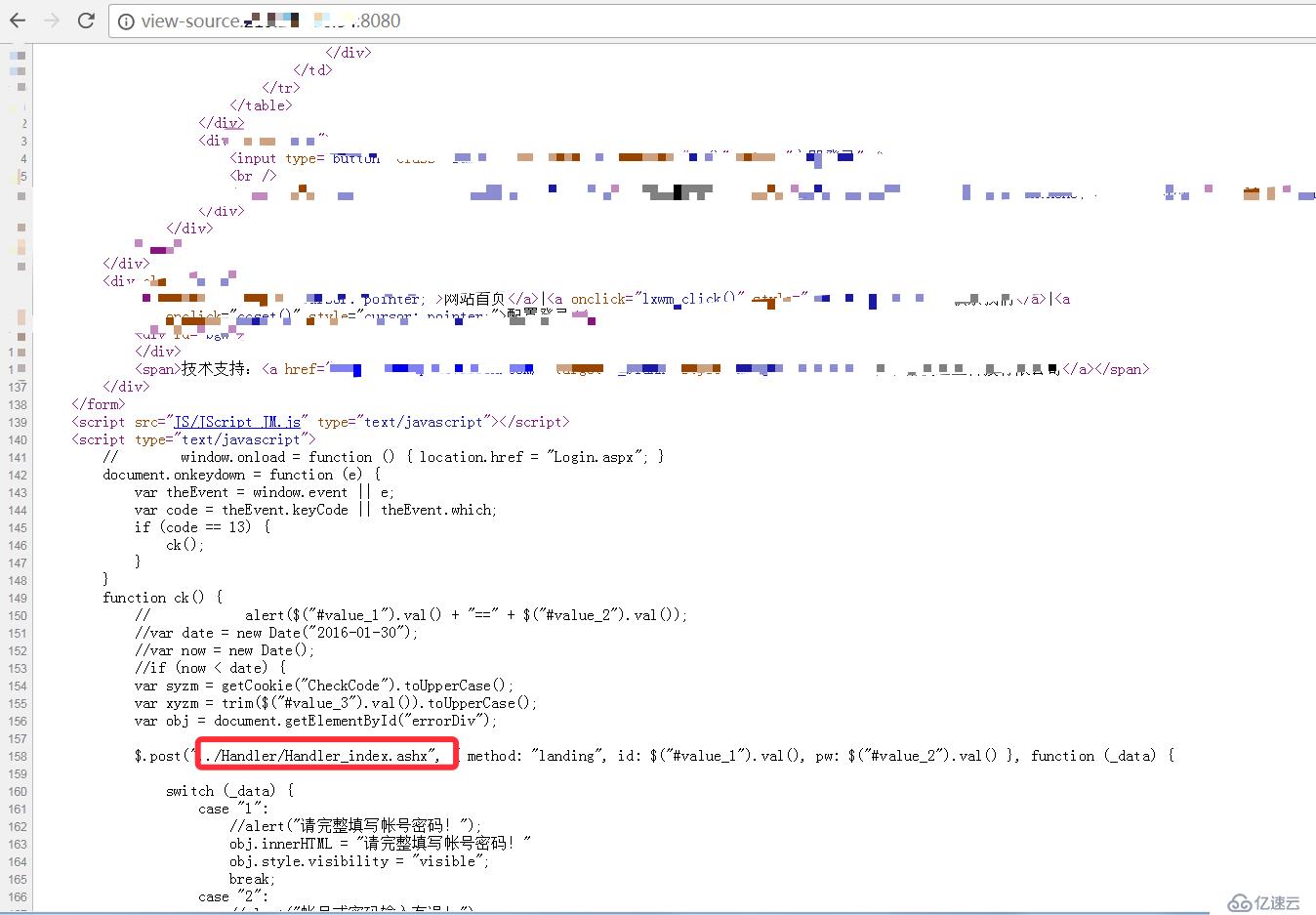
Task: Click the obj.style.visibility = "visible" line
Action: click(x=359, y=861)
